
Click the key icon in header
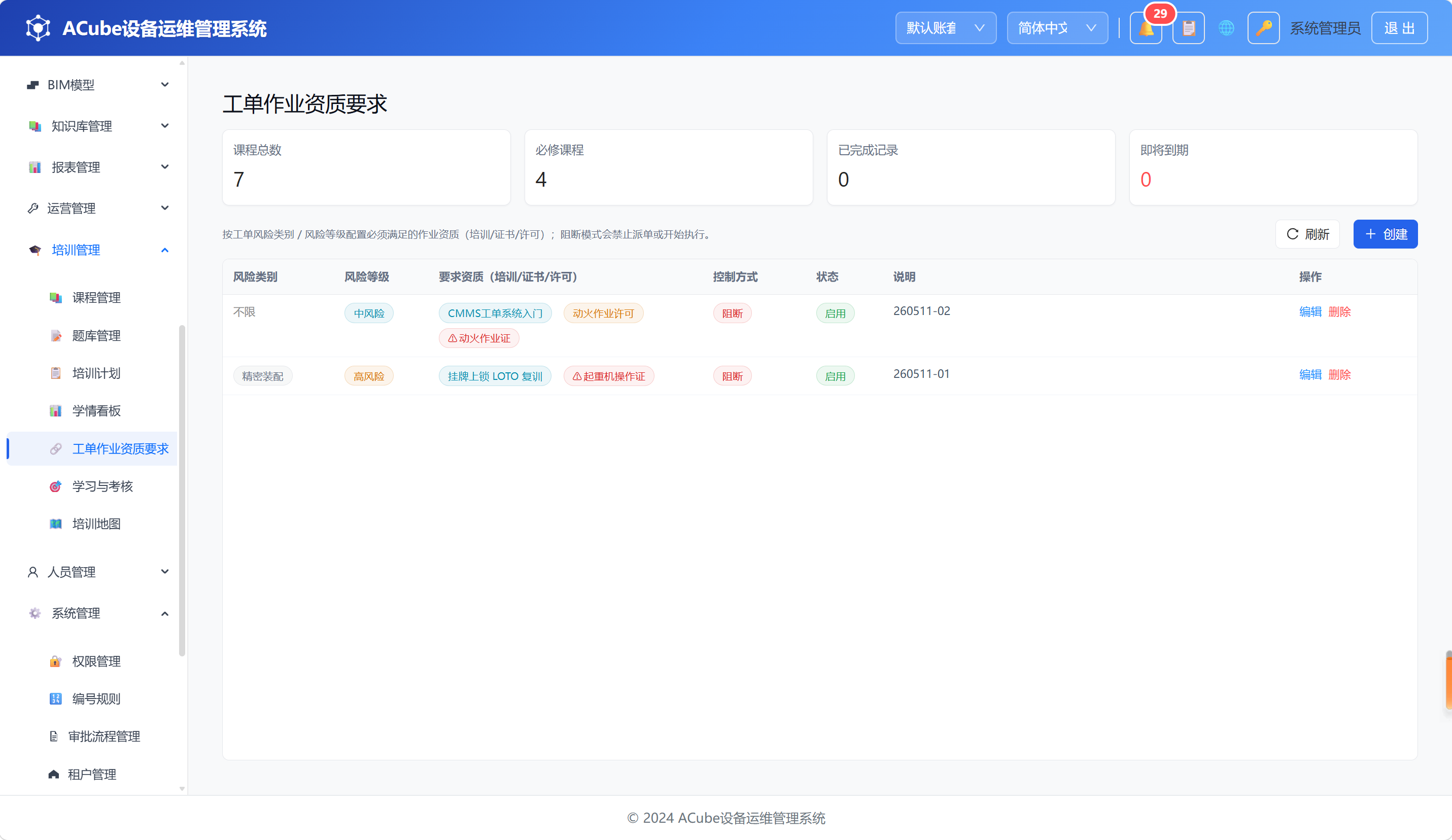1263,28
